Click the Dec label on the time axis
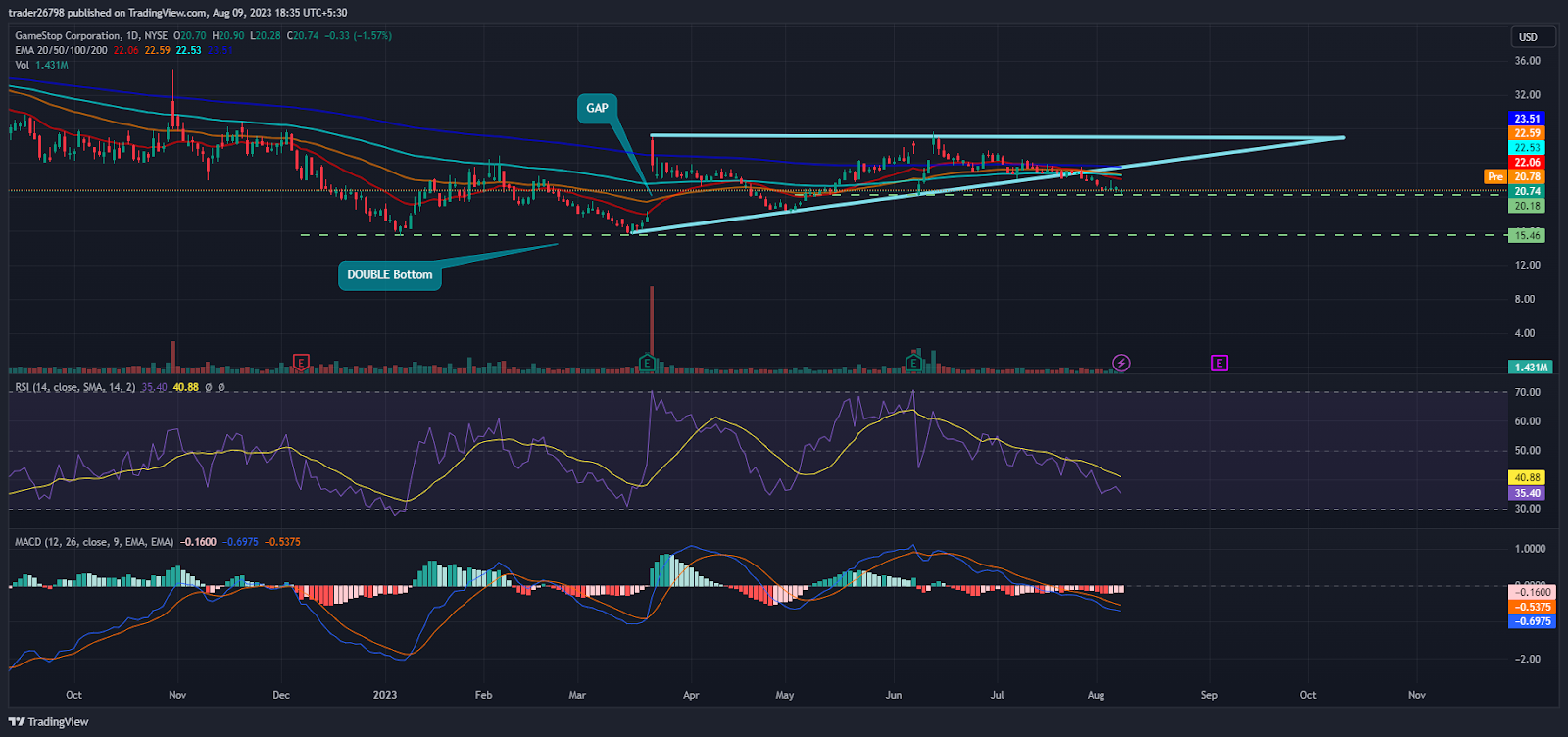 281,695
